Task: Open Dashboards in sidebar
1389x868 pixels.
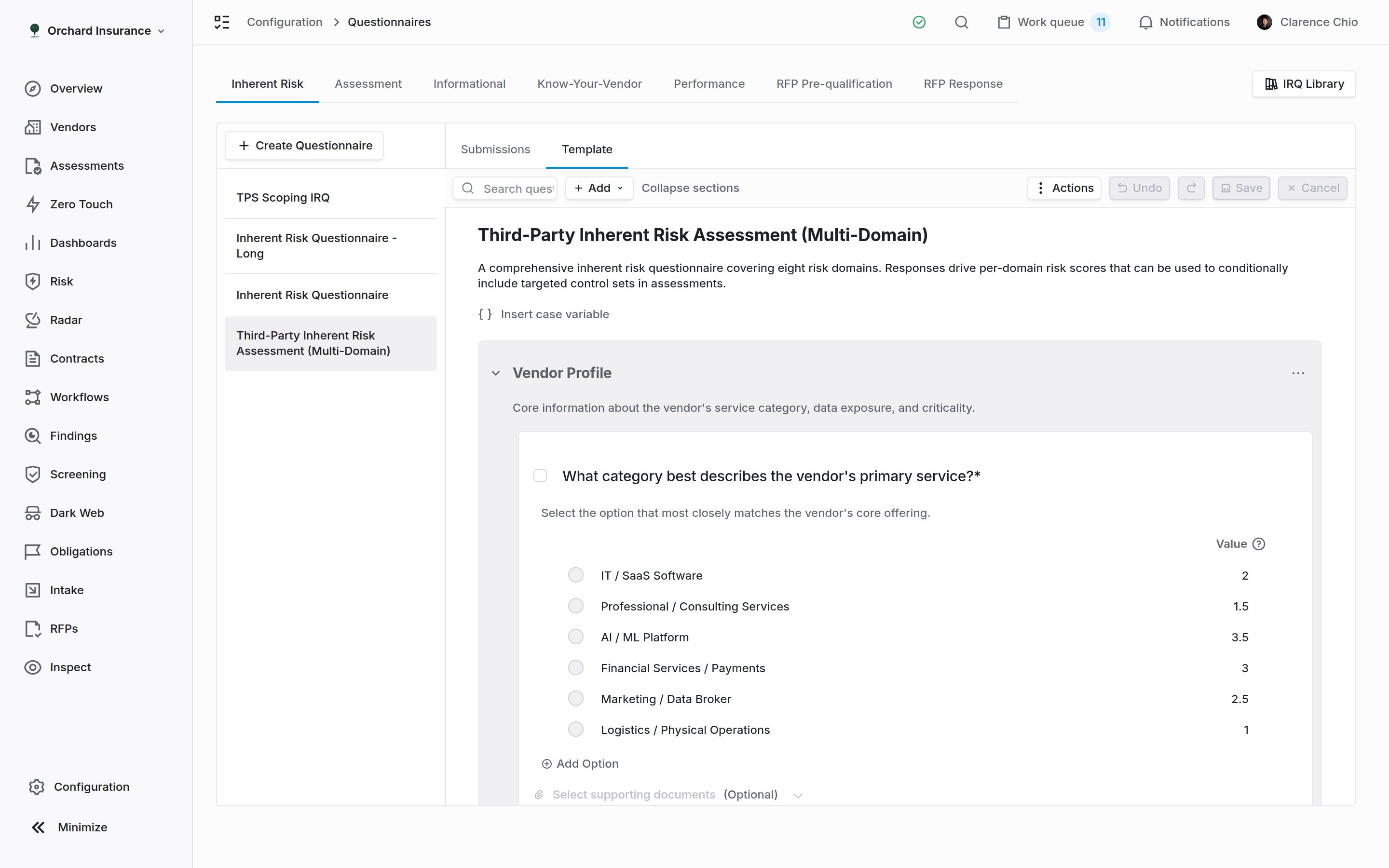Action: click(70, 243)
